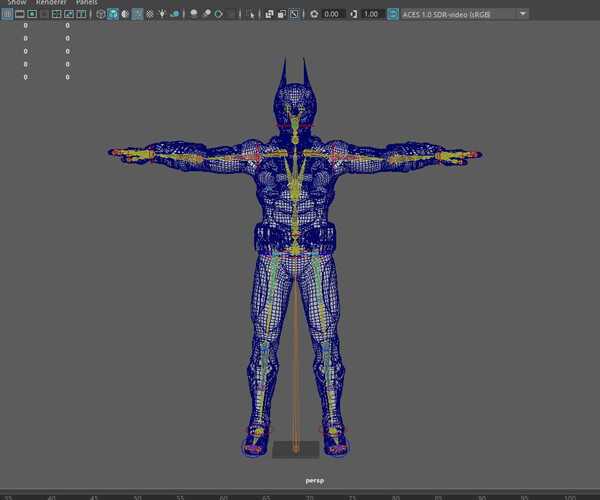The image size is (600, 500).
Task: Toggle the view transform icon
Action: point(393,15)
